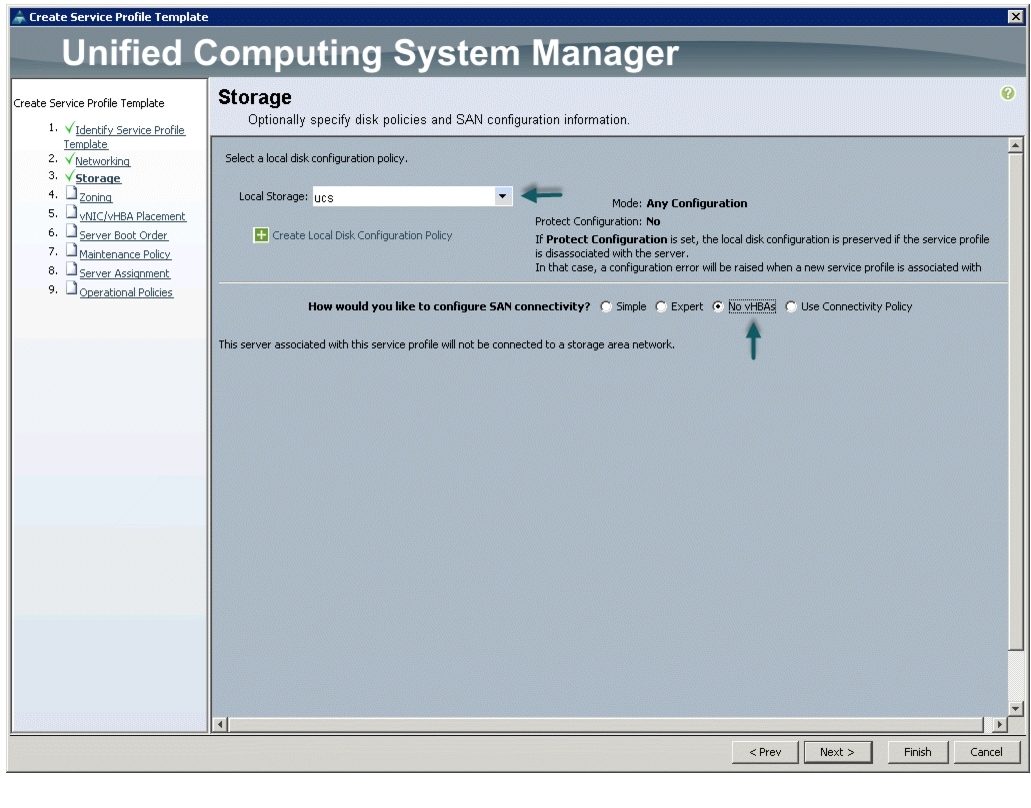Click the horizontal scrollbar right arrow
Image resolution: width=1031 pixels, height=808 pixels.
coord(999,725)
